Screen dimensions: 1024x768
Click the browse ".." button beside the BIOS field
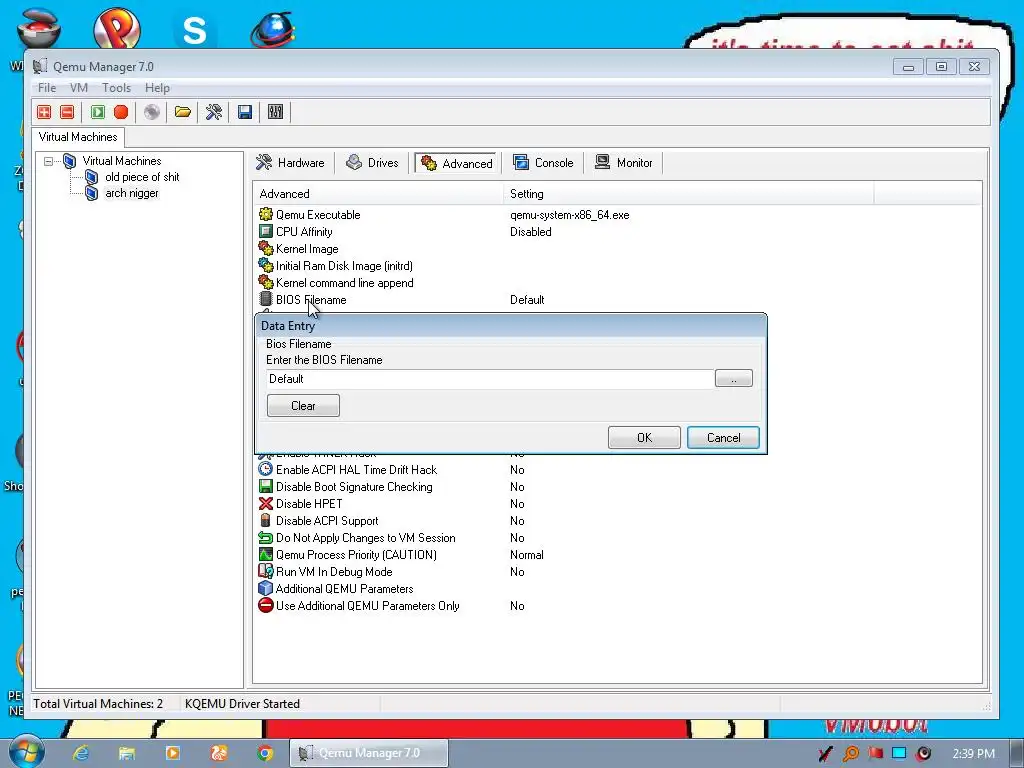click(733, 379)
